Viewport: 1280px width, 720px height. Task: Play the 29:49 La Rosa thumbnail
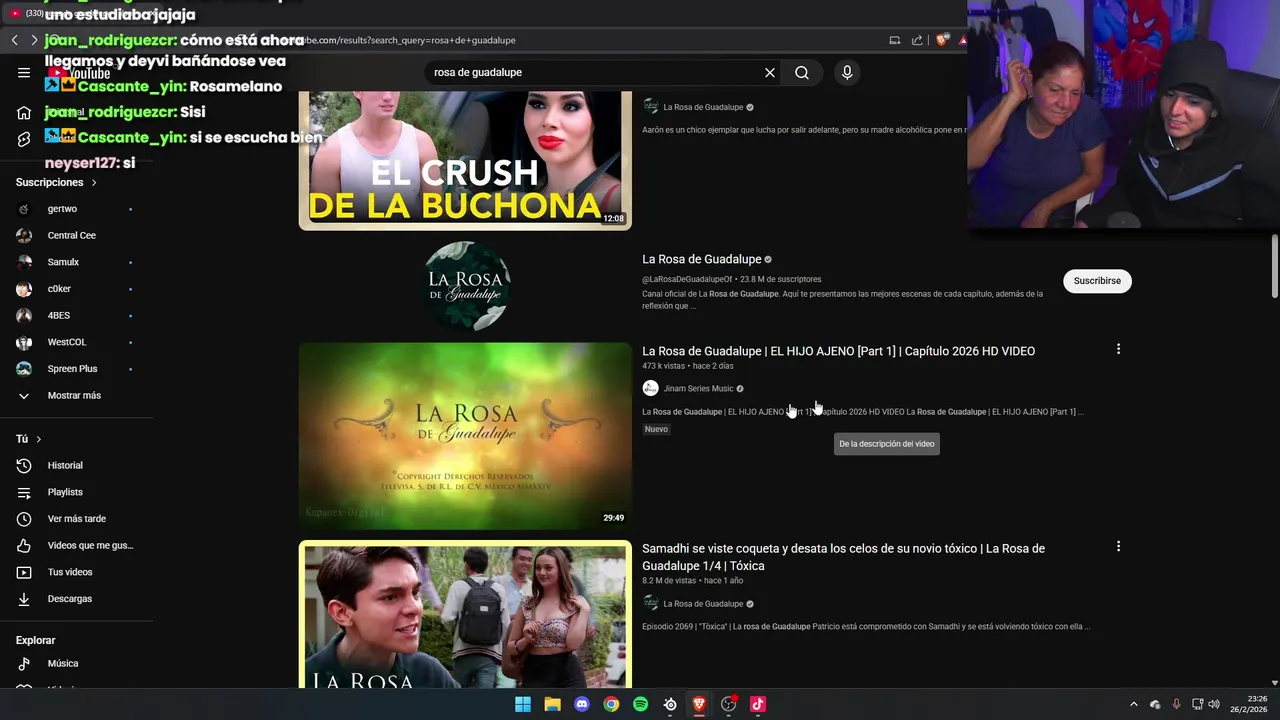(465, 436)
